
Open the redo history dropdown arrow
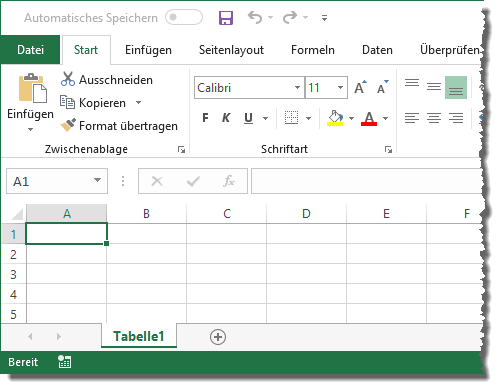click(x=305, y=17)
